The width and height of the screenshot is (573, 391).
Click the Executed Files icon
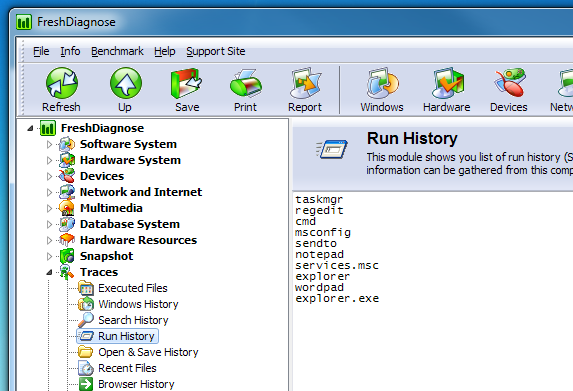86,288
